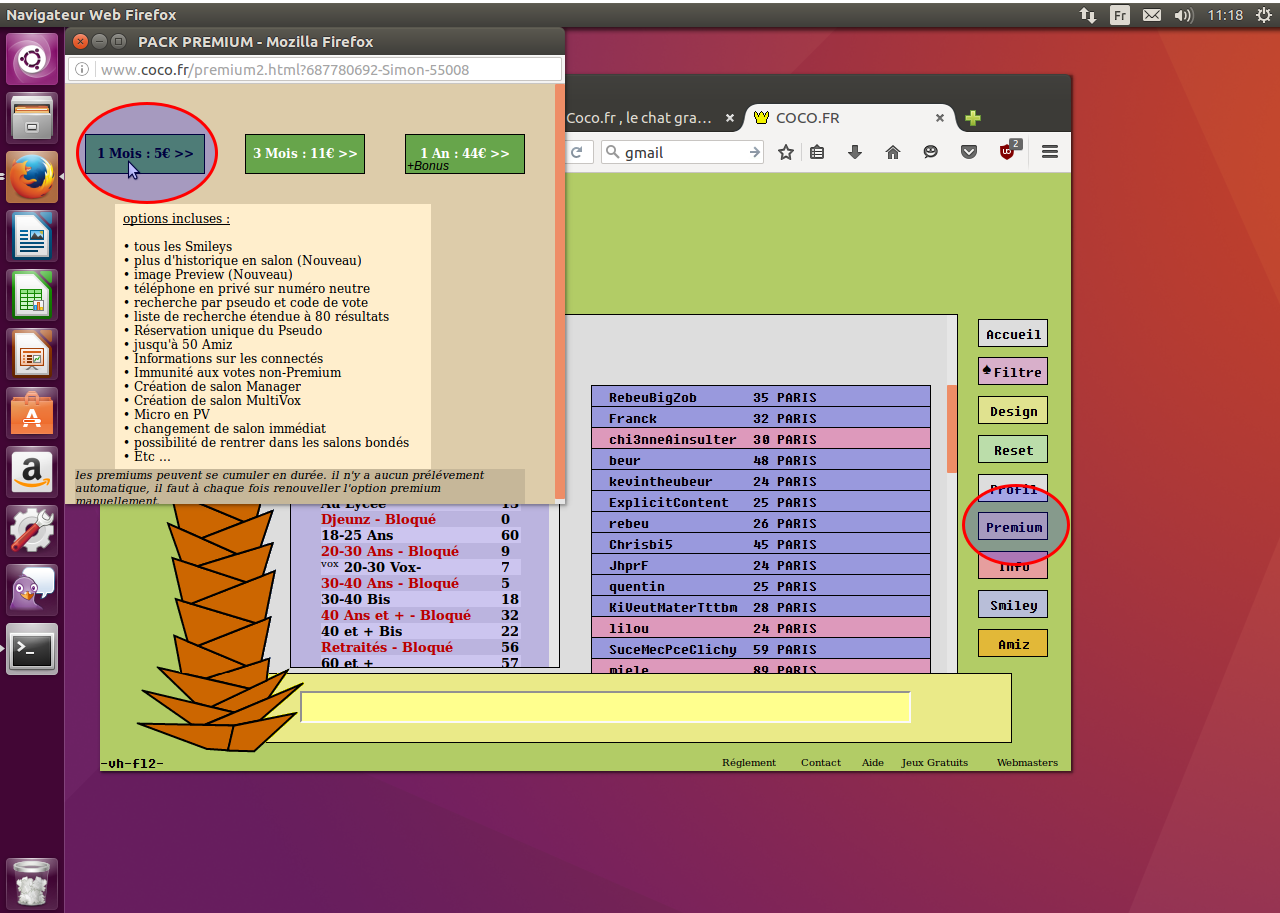Click the orange scrollbar of the user list
Screen dimensions: 1280x913
point(952,428)
